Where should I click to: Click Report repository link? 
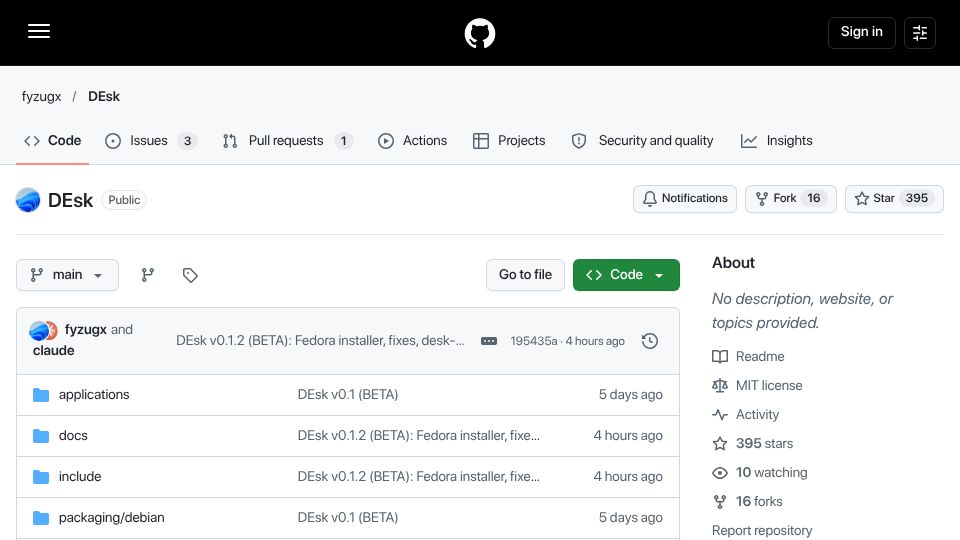(x=762, y=531)
